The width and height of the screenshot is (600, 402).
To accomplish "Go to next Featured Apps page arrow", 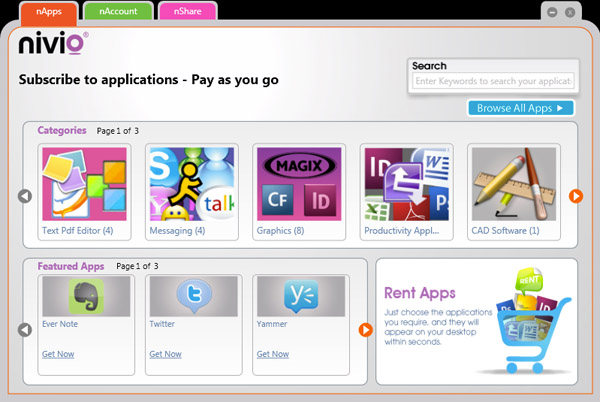I will click(365, 330).
